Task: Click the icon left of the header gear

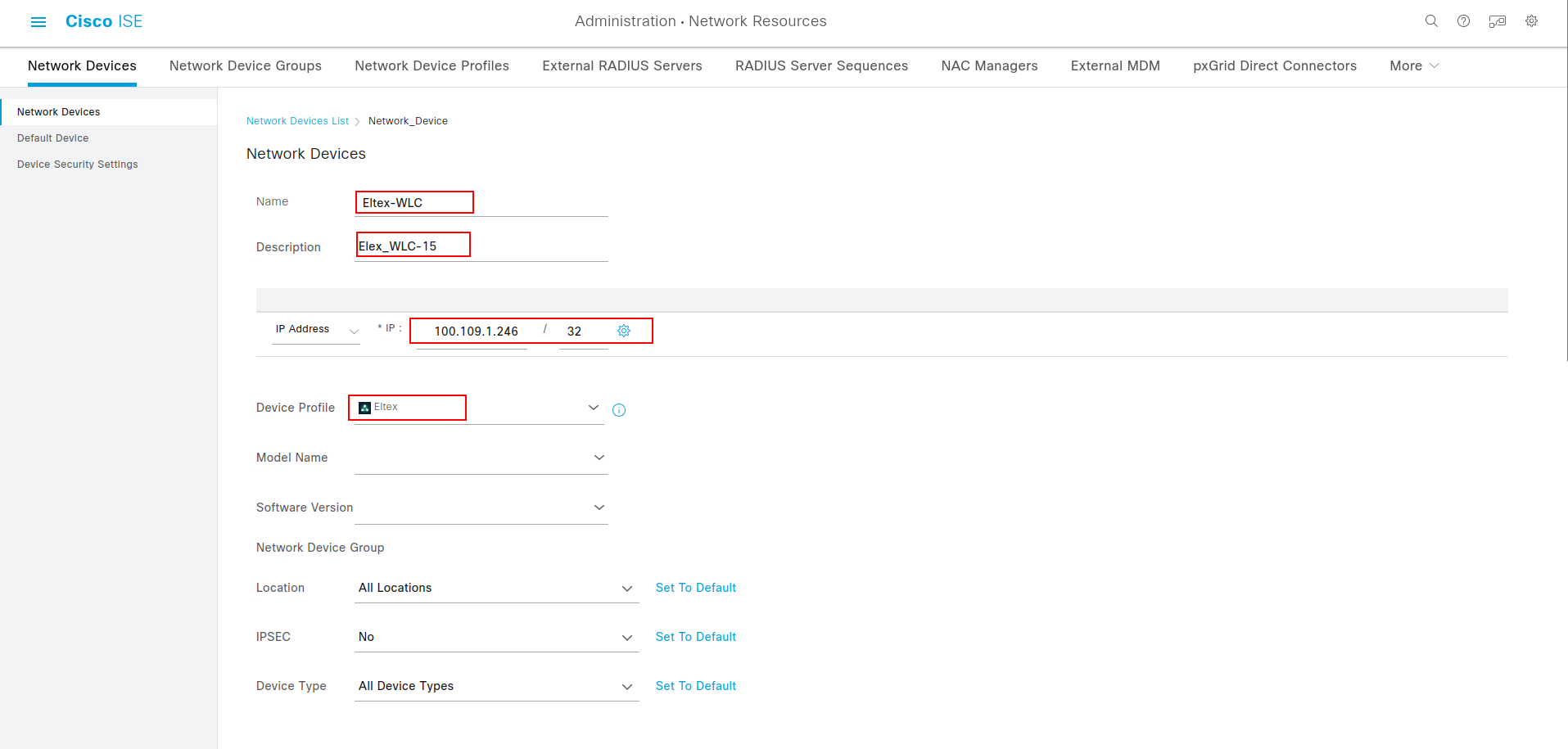Action: pyautogui.click(x=1497, y=21)
